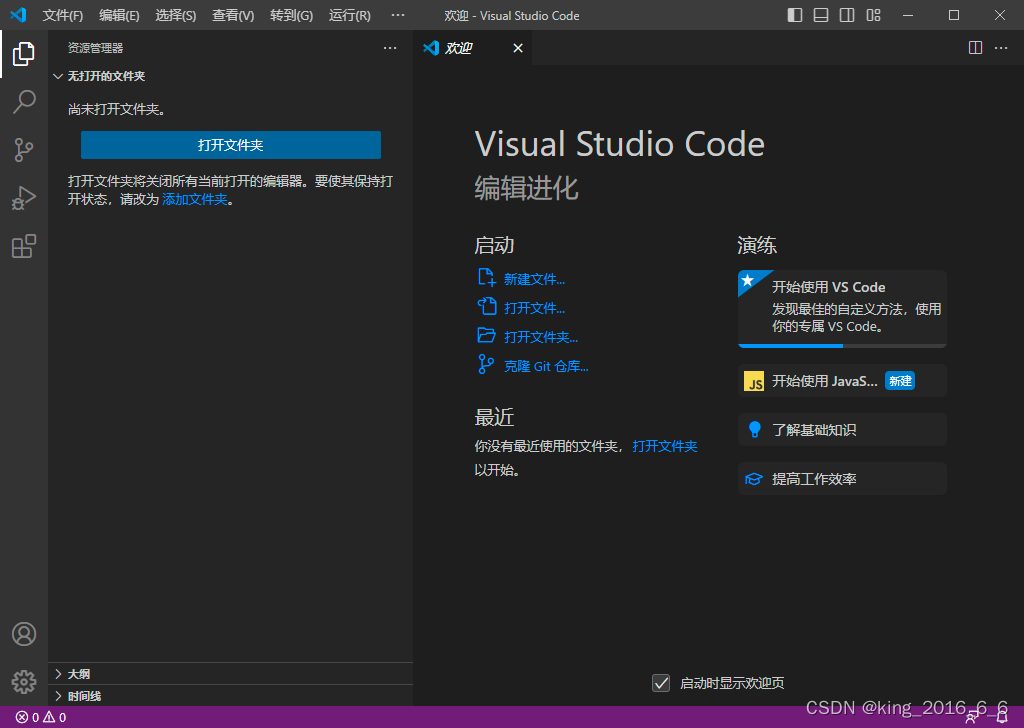The width and height of the screenshot is (1024, 728).
Task: Click the git branch icon under 启动
Action: tap(485, 364)
